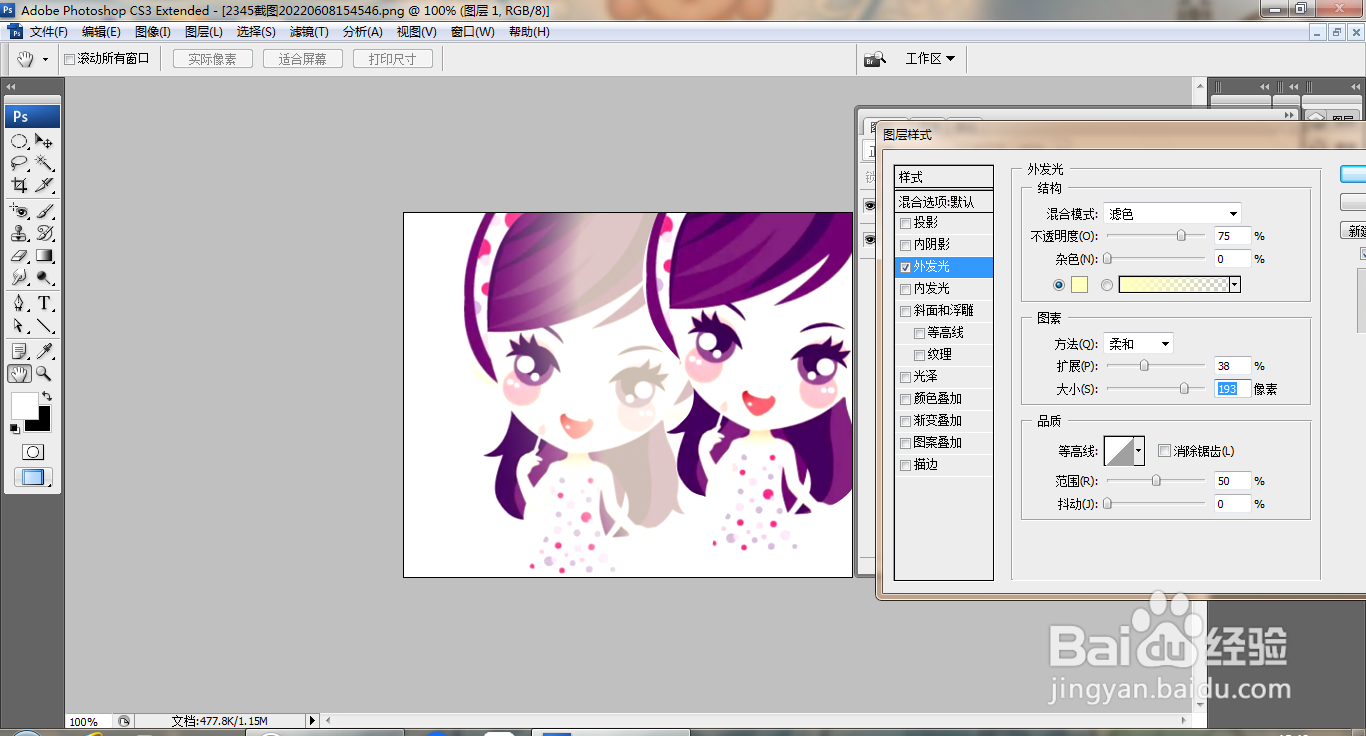
Task: Open the 文件 menu
Action: pyautogui.click(x=48, y=32)
